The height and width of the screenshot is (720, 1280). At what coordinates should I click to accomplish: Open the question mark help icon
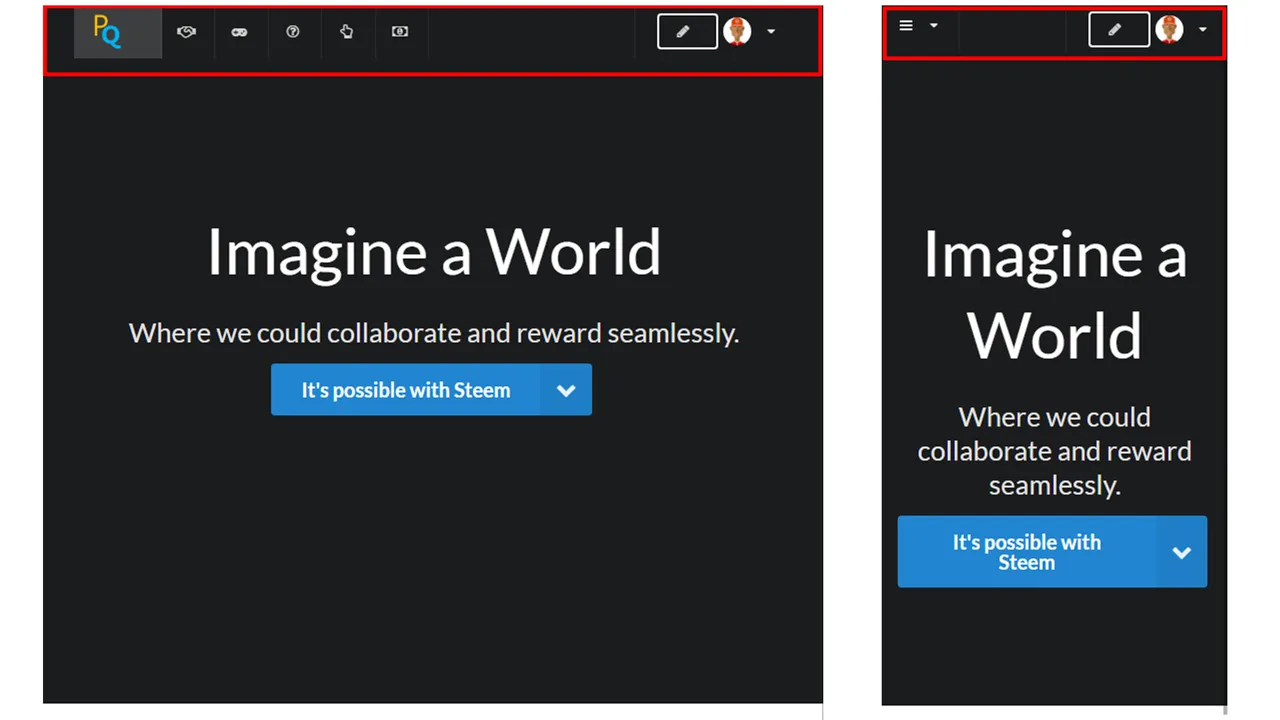click(x=293, y=32)
